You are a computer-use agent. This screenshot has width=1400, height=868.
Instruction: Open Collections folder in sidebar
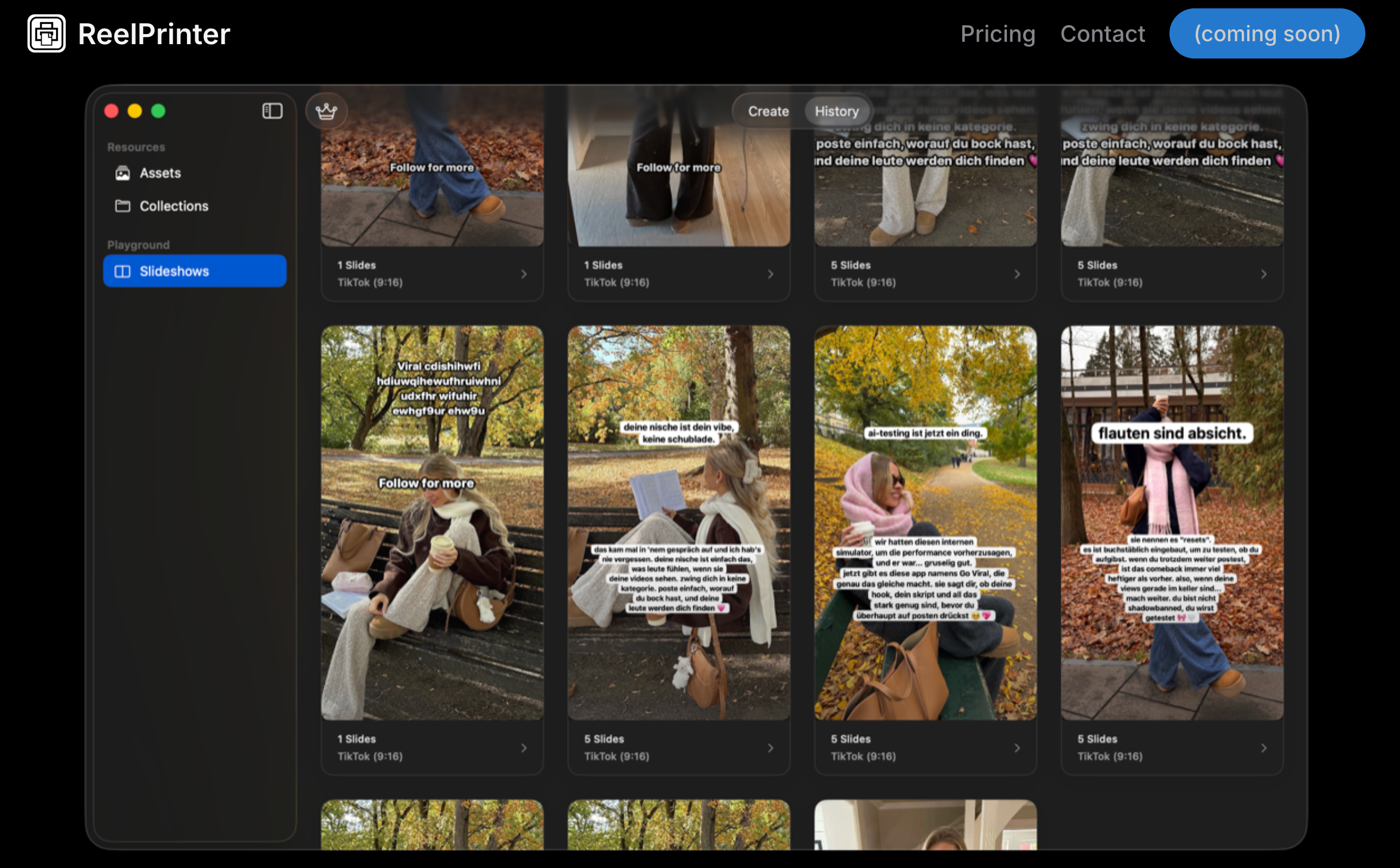click(173, 206)
